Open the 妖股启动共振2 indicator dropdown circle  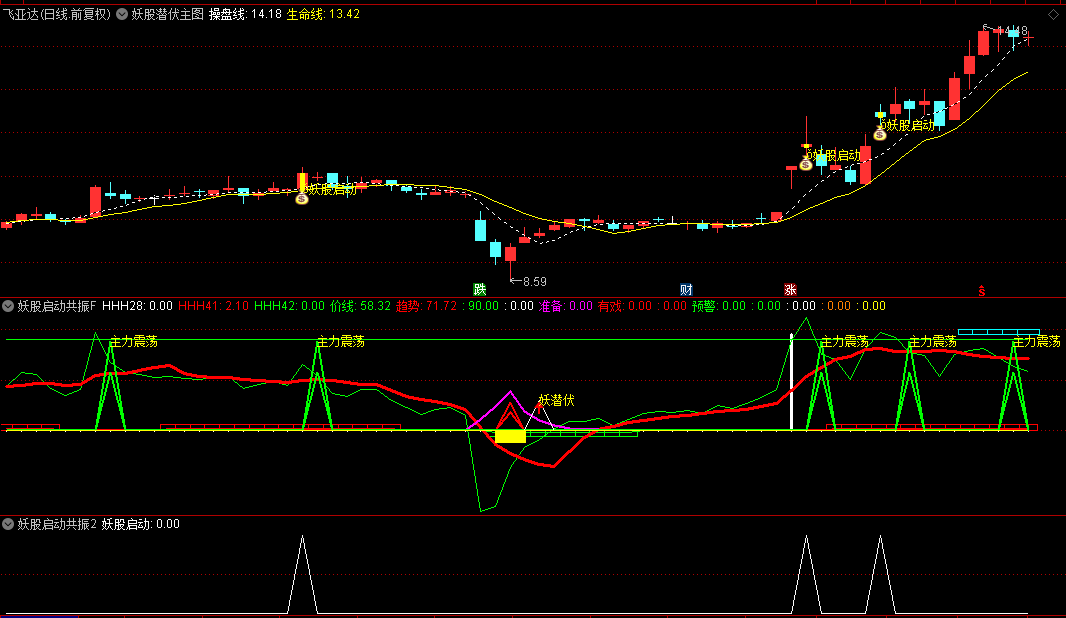pyautogui.click(x=7, y=524)
